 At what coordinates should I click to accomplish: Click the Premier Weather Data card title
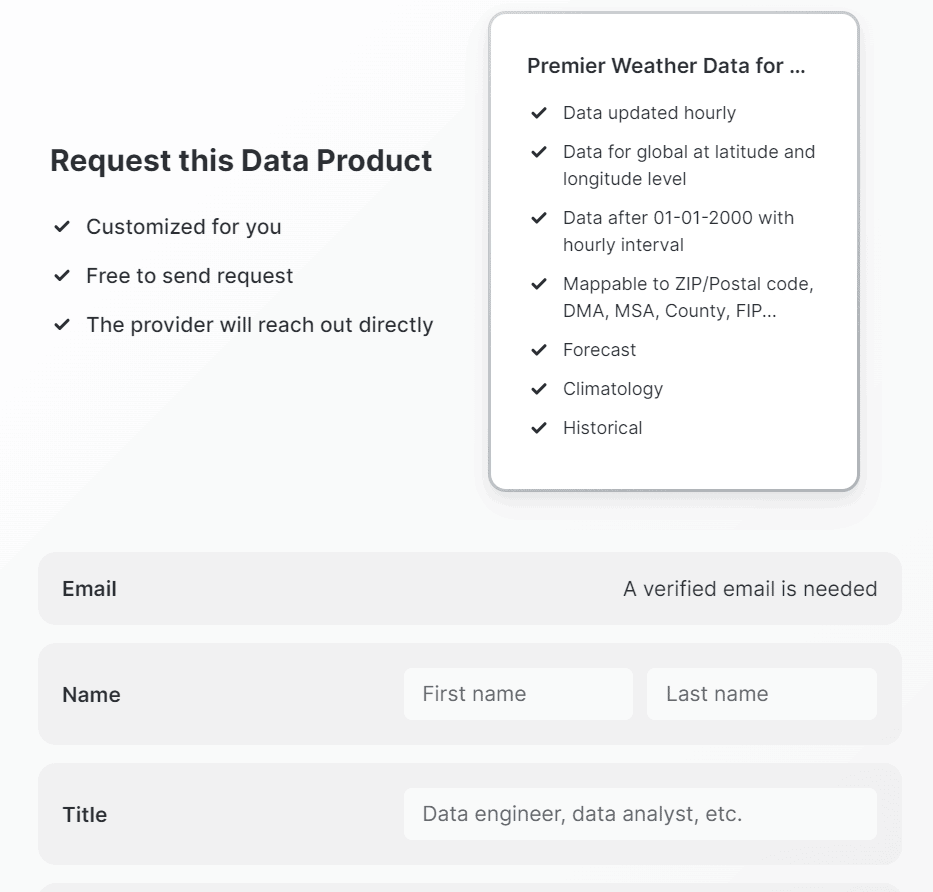pos(666,65)
